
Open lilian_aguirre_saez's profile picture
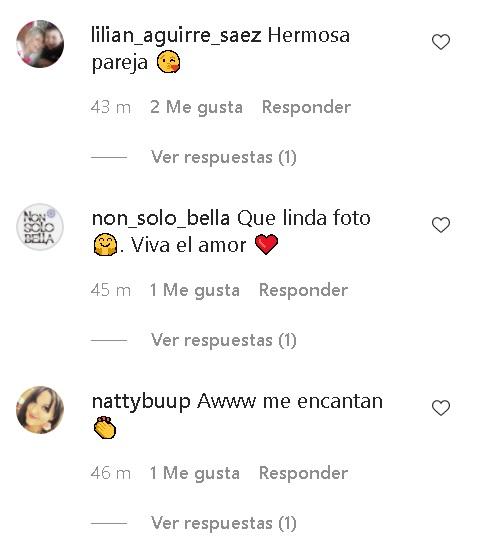(40, 44)
